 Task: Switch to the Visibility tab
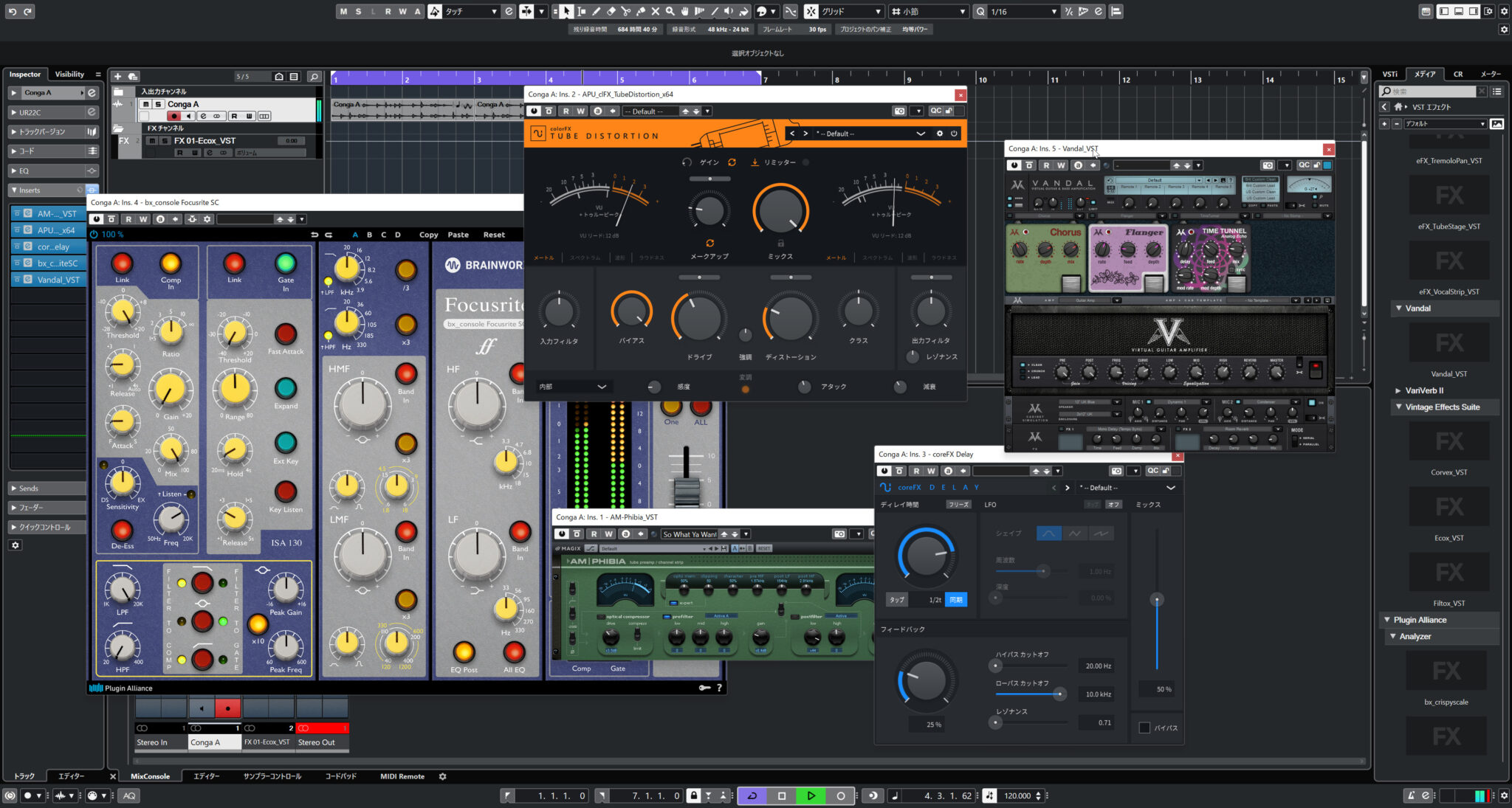tap(69, 75)
